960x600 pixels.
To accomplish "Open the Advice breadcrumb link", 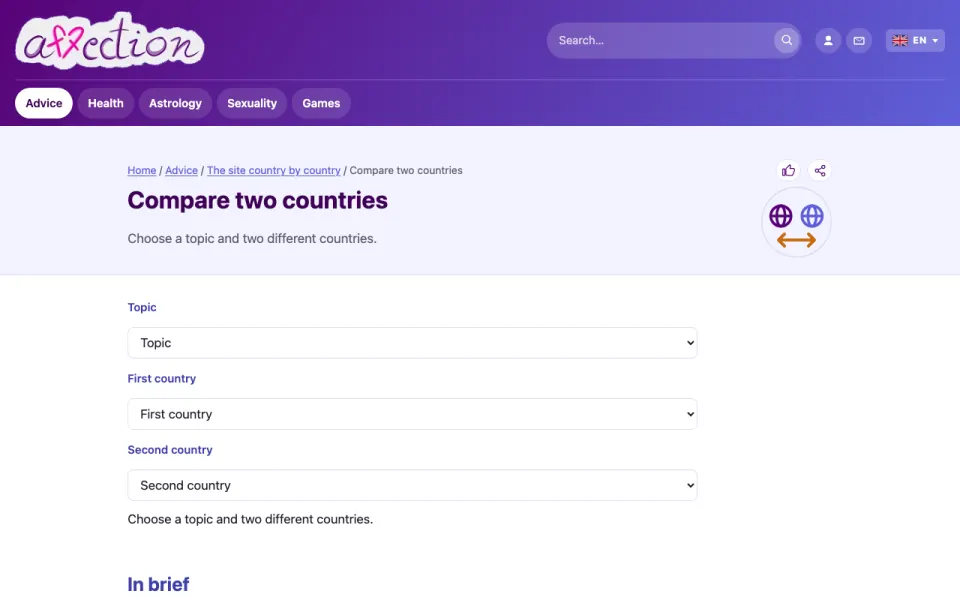I will (181, 170).
